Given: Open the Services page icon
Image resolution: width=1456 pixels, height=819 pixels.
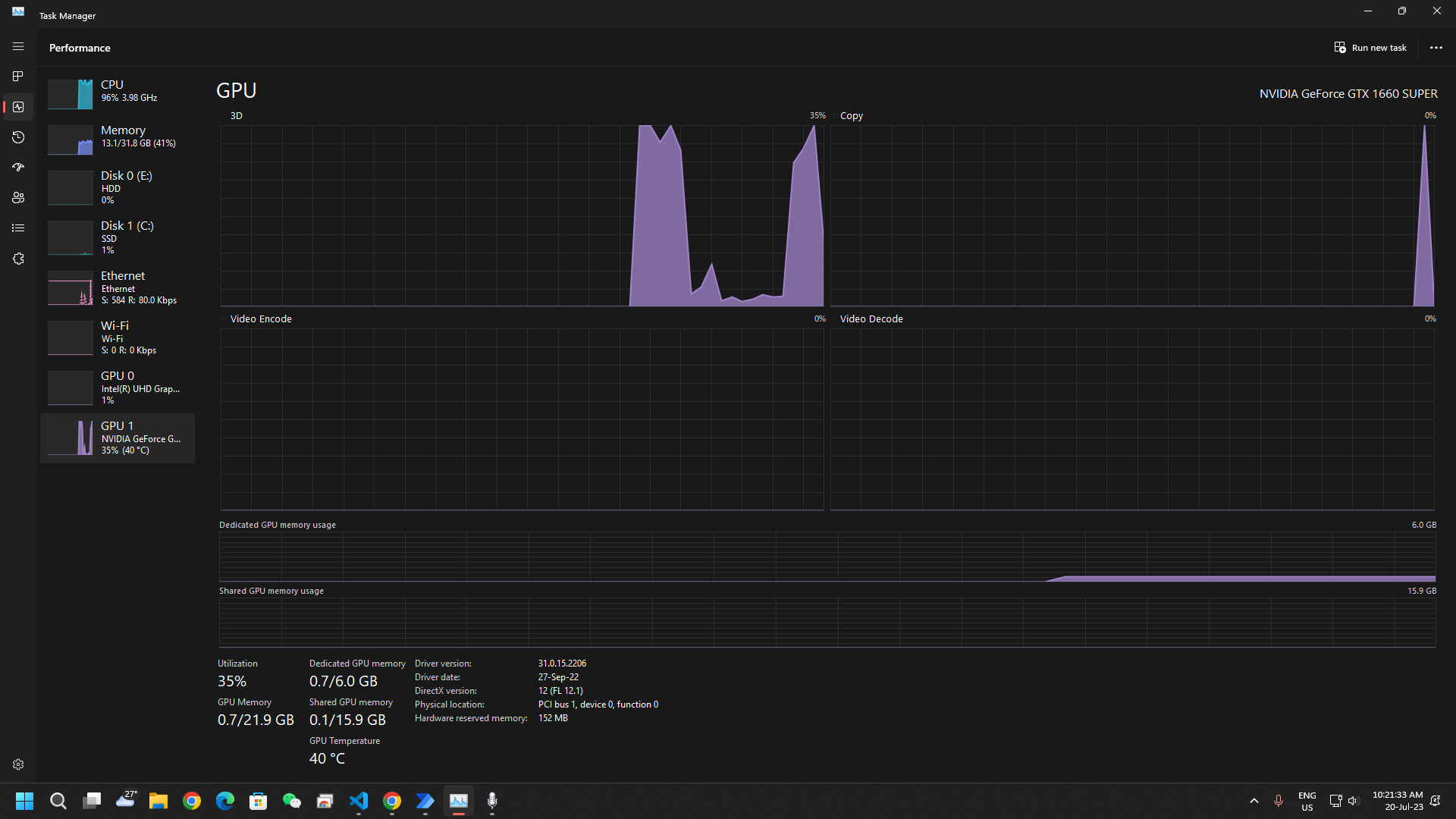Looking at the screenshot, I should tap(18, 259).
